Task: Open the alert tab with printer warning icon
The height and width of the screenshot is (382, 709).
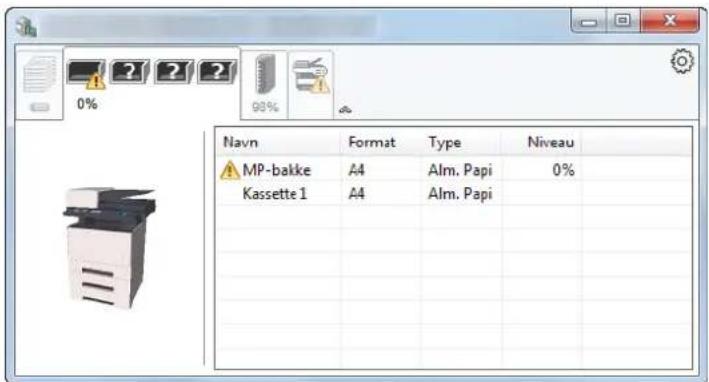Action: 311,85
